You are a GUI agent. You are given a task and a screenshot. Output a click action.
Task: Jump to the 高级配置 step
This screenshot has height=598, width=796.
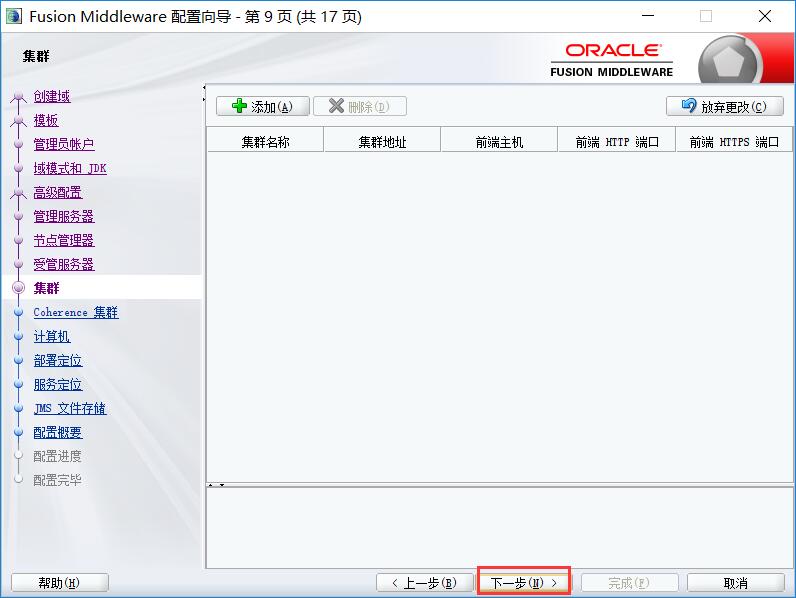point(58,192)
